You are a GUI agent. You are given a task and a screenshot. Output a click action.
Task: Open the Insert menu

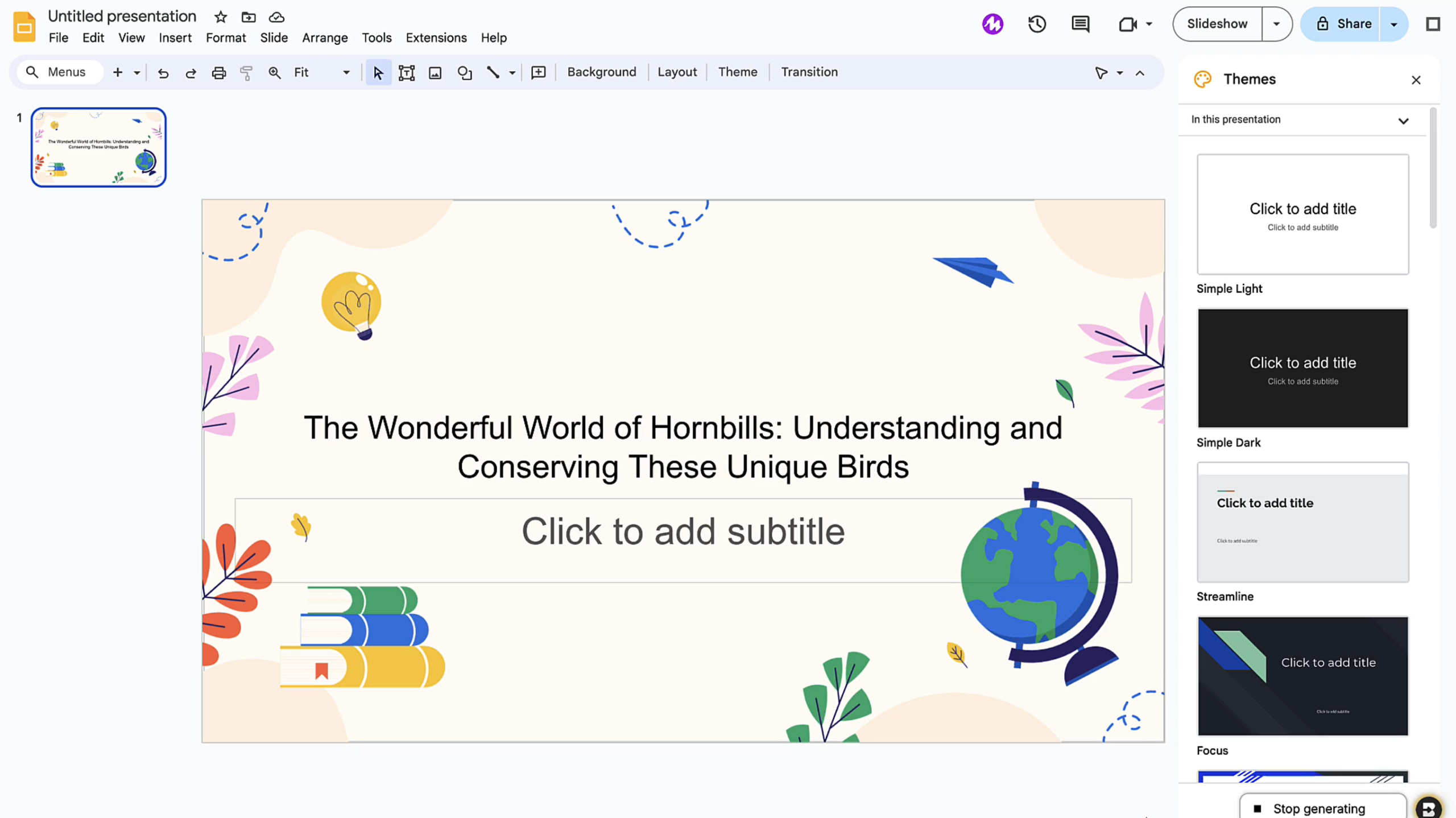[175, 38]
